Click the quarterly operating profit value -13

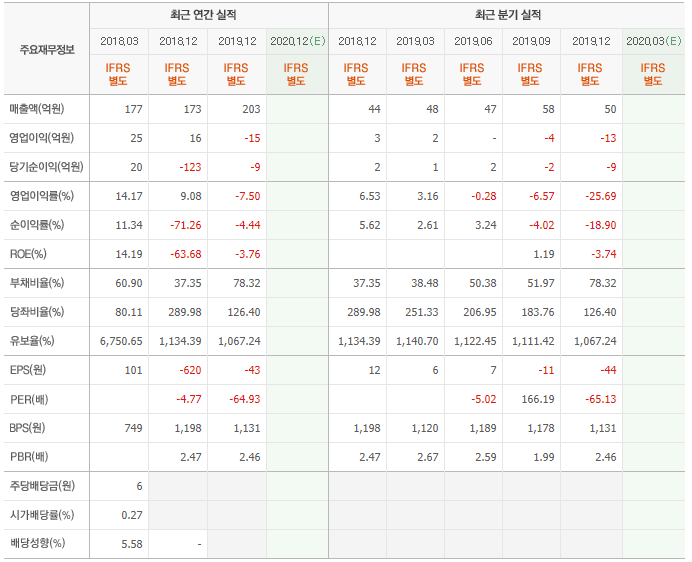point(608,138)
